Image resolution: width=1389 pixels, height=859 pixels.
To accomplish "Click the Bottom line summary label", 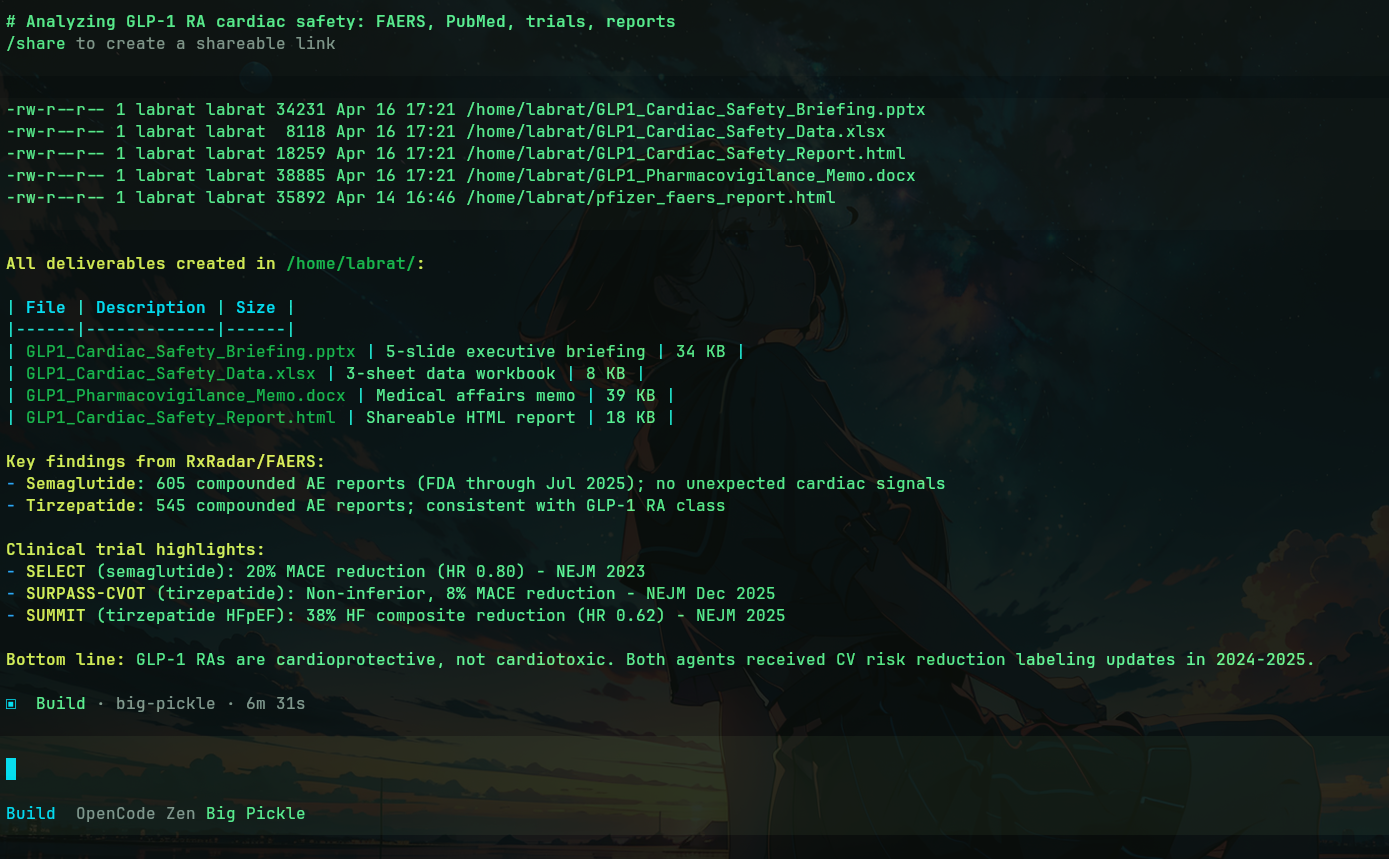I will [66, 660].
